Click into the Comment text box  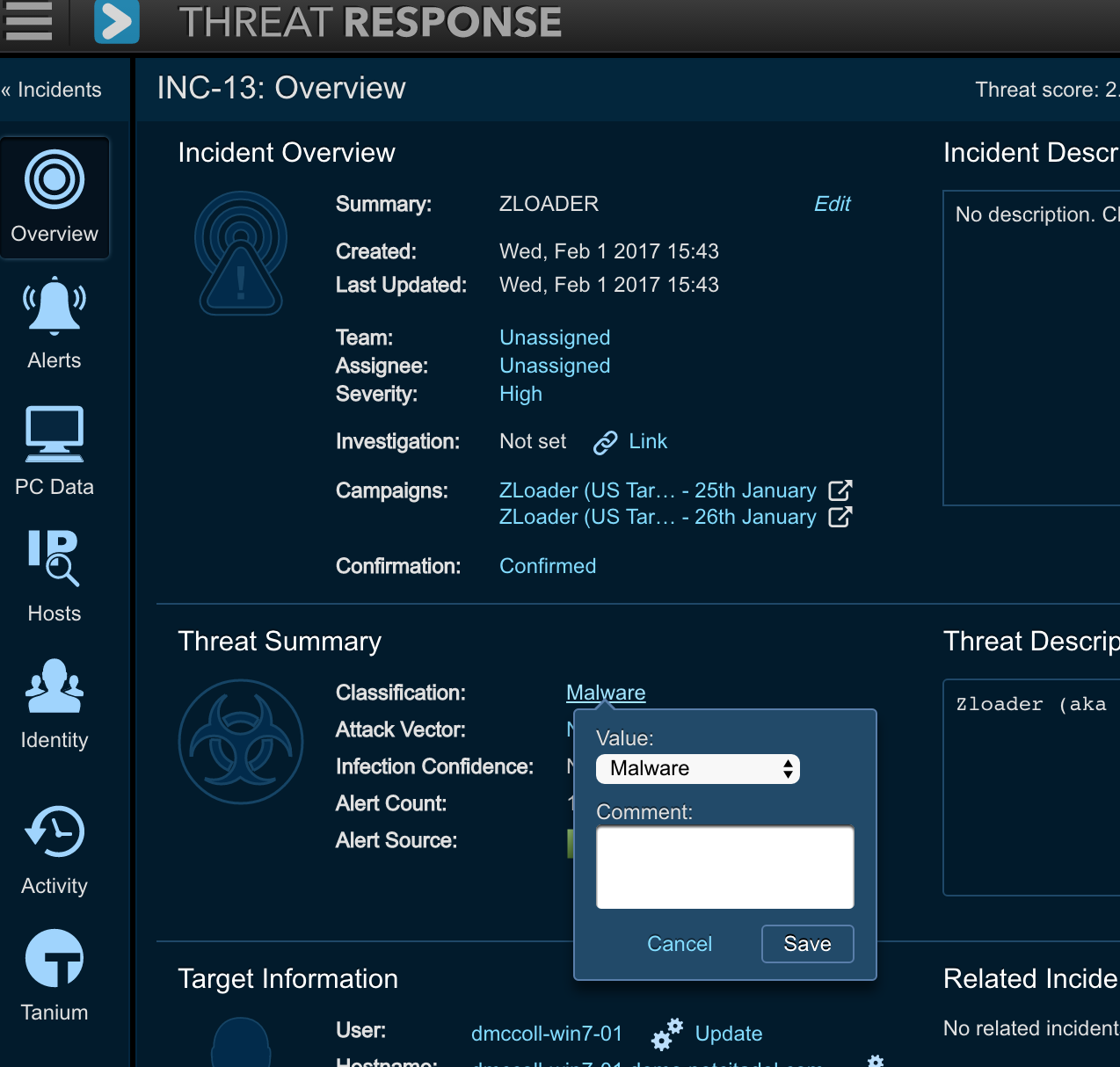[724, 867]
